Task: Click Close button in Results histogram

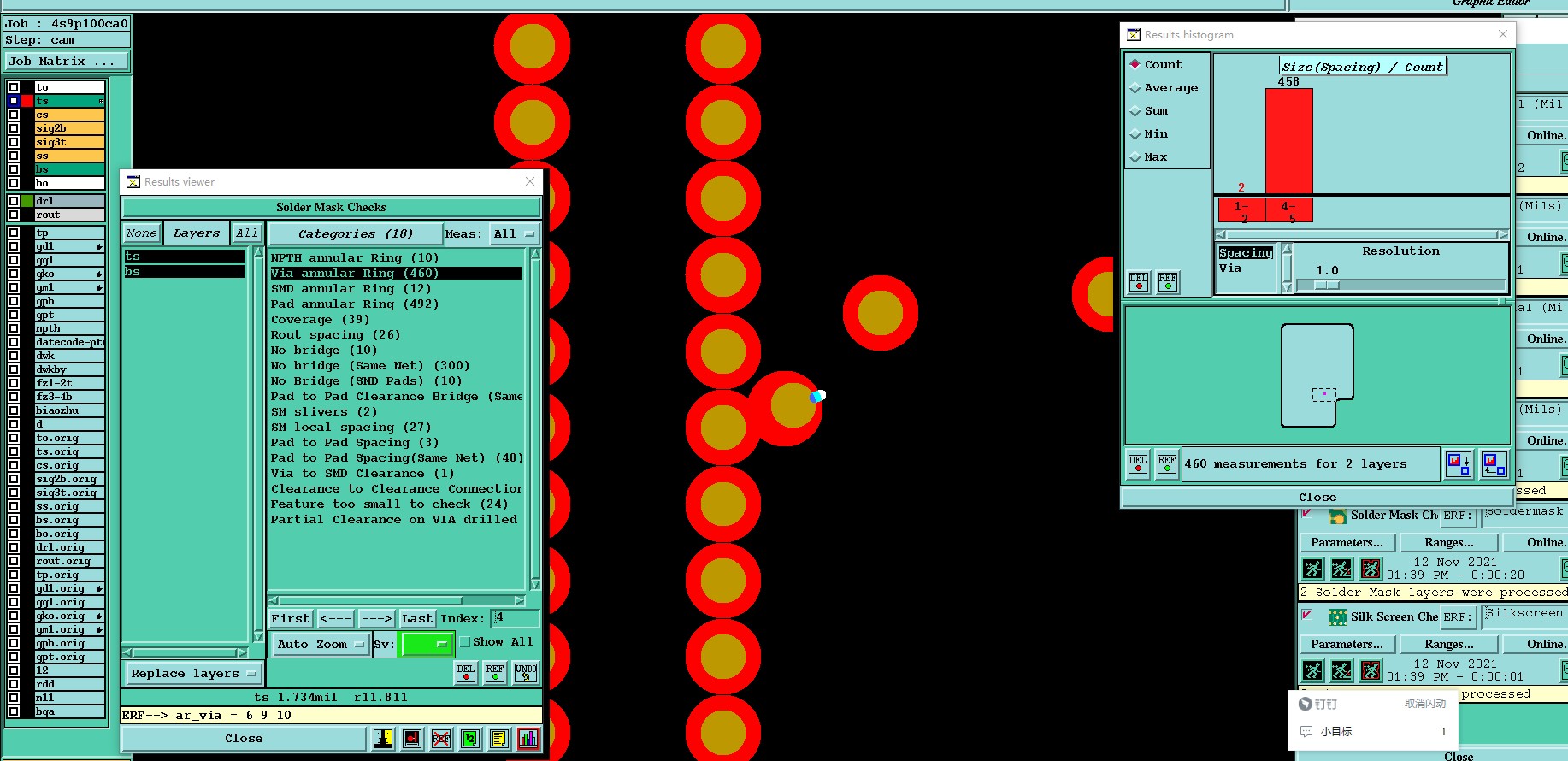Action: [1317, 498]
